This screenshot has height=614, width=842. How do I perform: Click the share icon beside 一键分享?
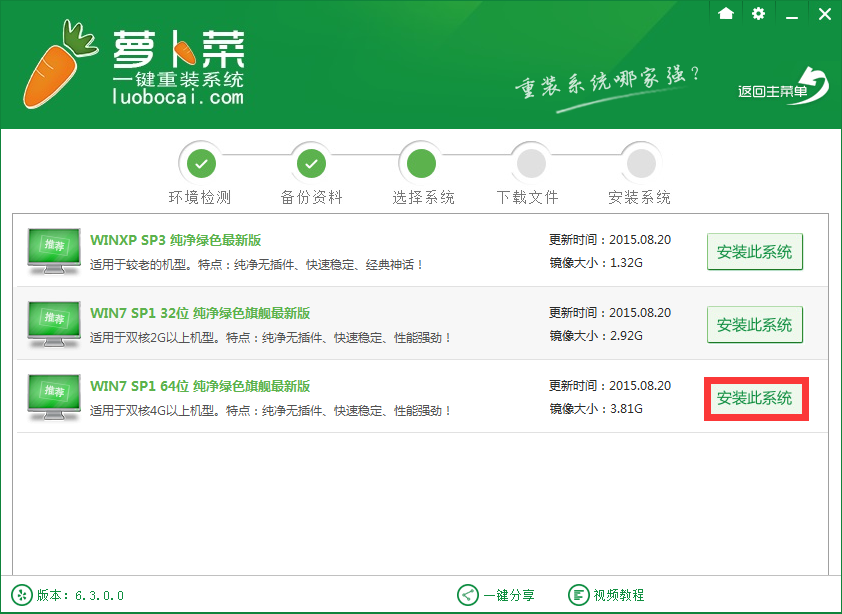click(x=468, y=595)
